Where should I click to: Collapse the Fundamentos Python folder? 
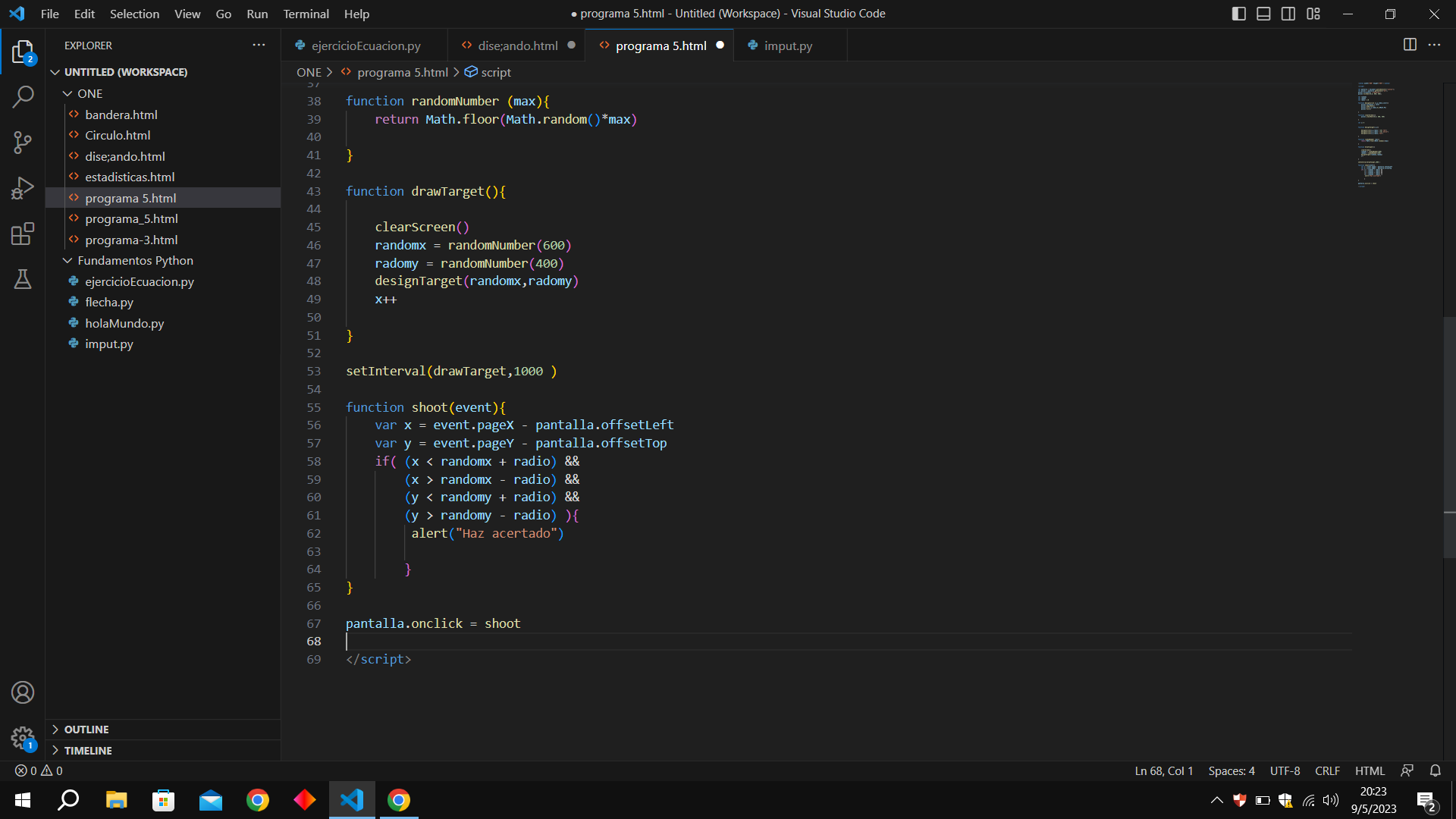[x=163, y=260]
